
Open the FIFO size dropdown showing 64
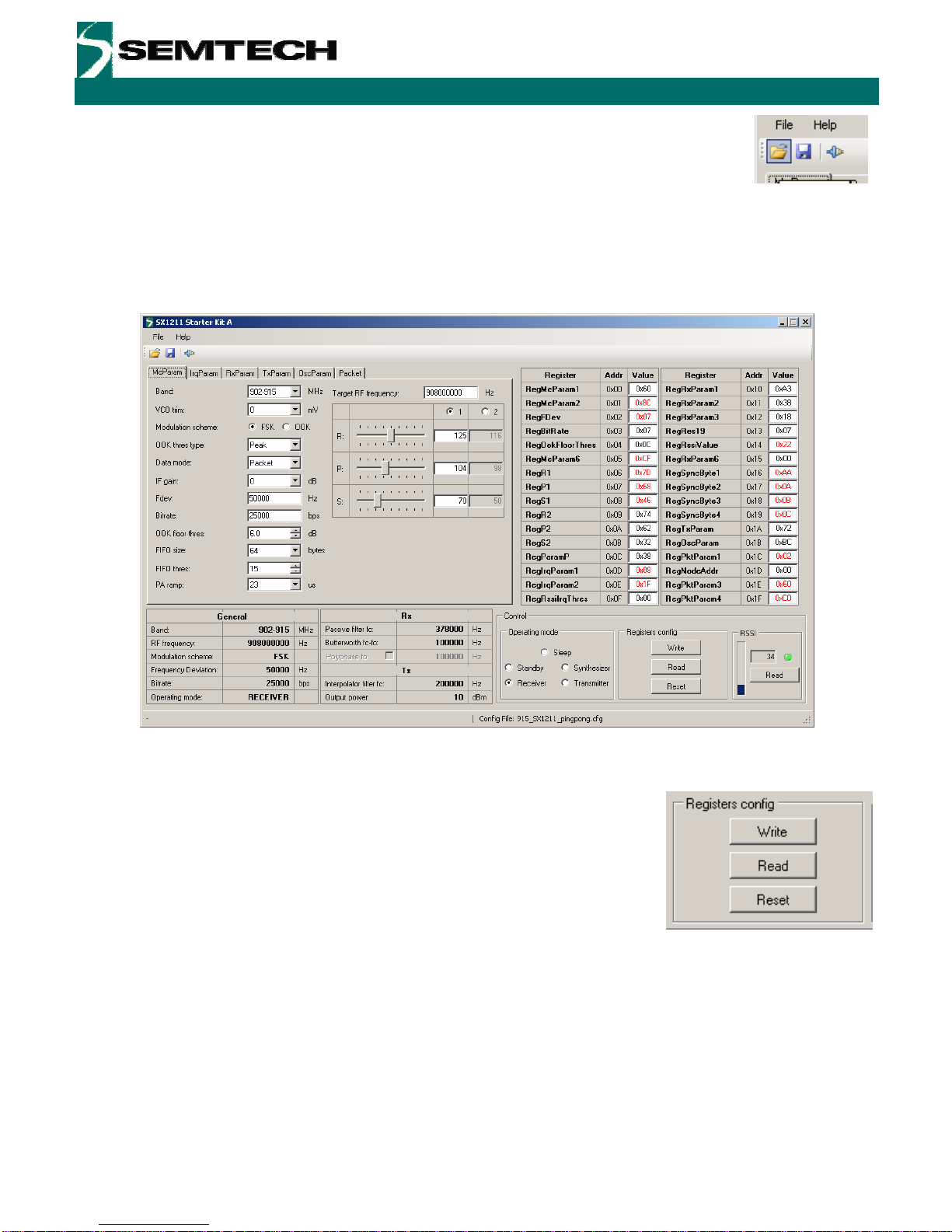295,550
